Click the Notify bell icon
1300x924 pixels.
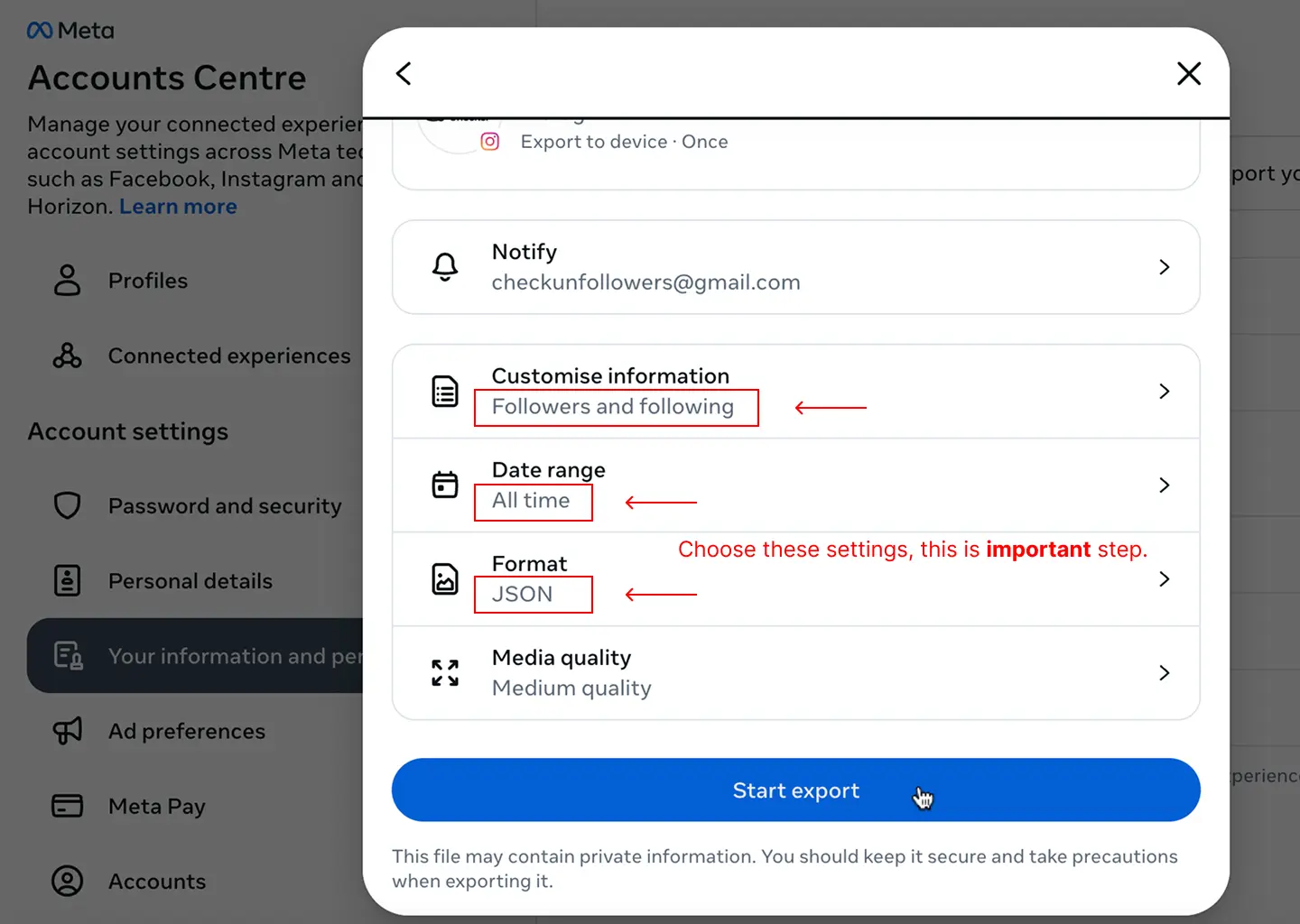click(445, 267)
